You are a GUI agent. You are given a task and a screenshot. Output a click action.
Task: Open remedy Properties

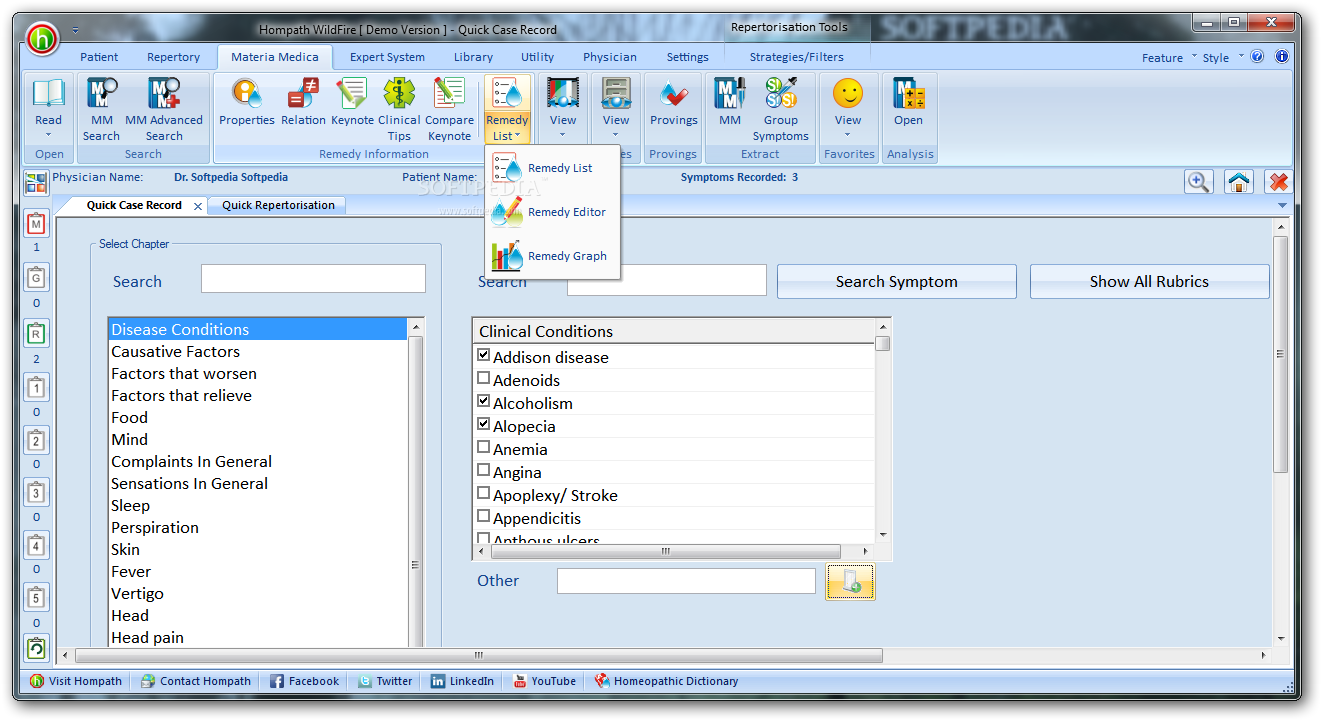click(247, 102)
